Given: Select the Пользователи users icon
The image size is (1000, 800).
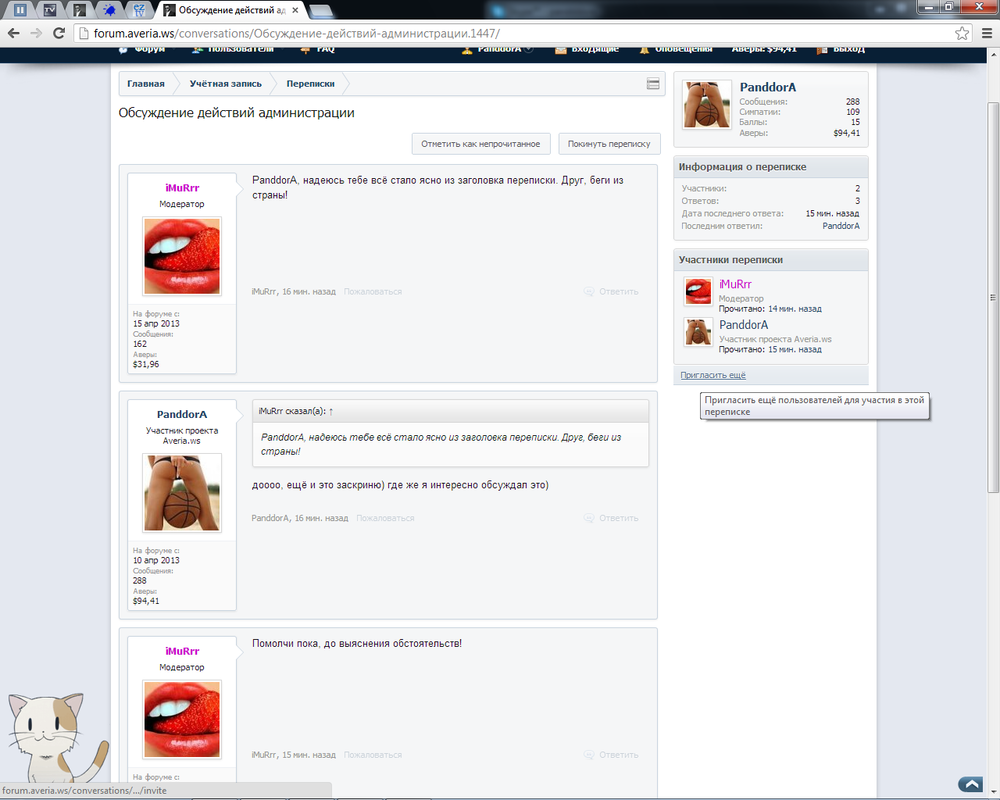Looking at the screenshot, I should pyautogui.click(x=197, y=47).
